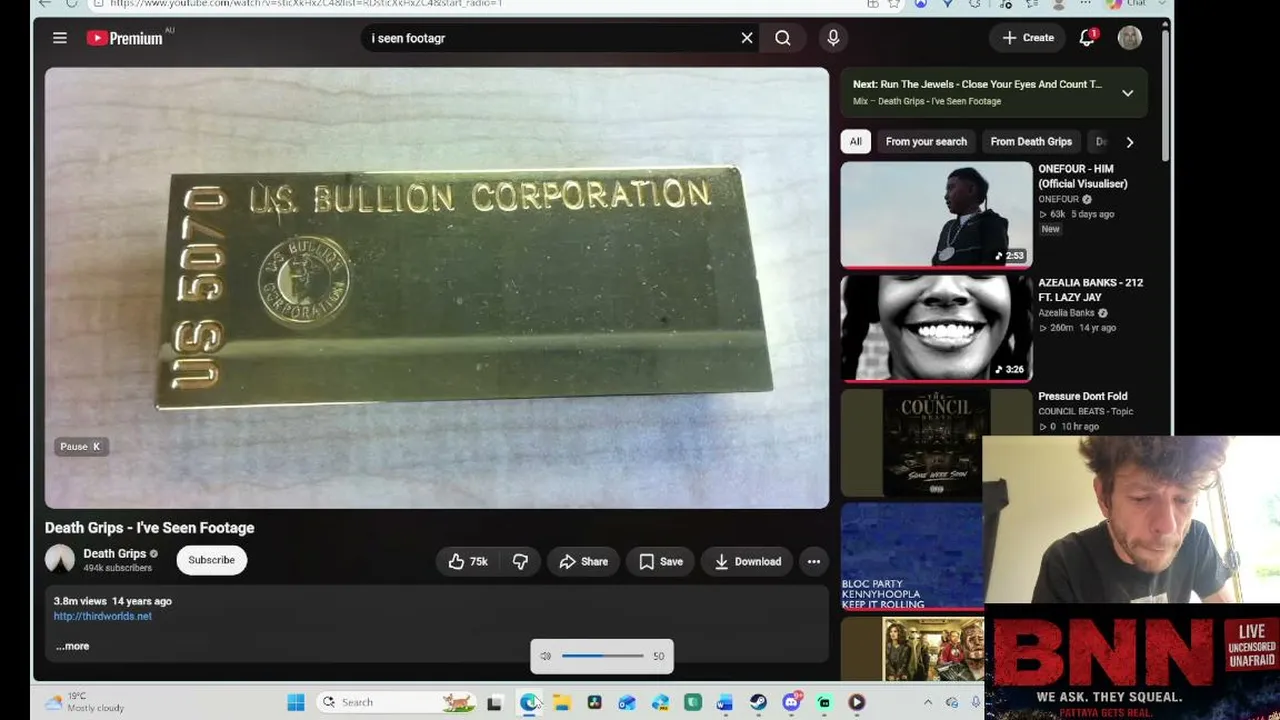Viewport: 1280px width, 720px height.
Task: Open Steam from the taskbar
Action: tap(758, 703)
